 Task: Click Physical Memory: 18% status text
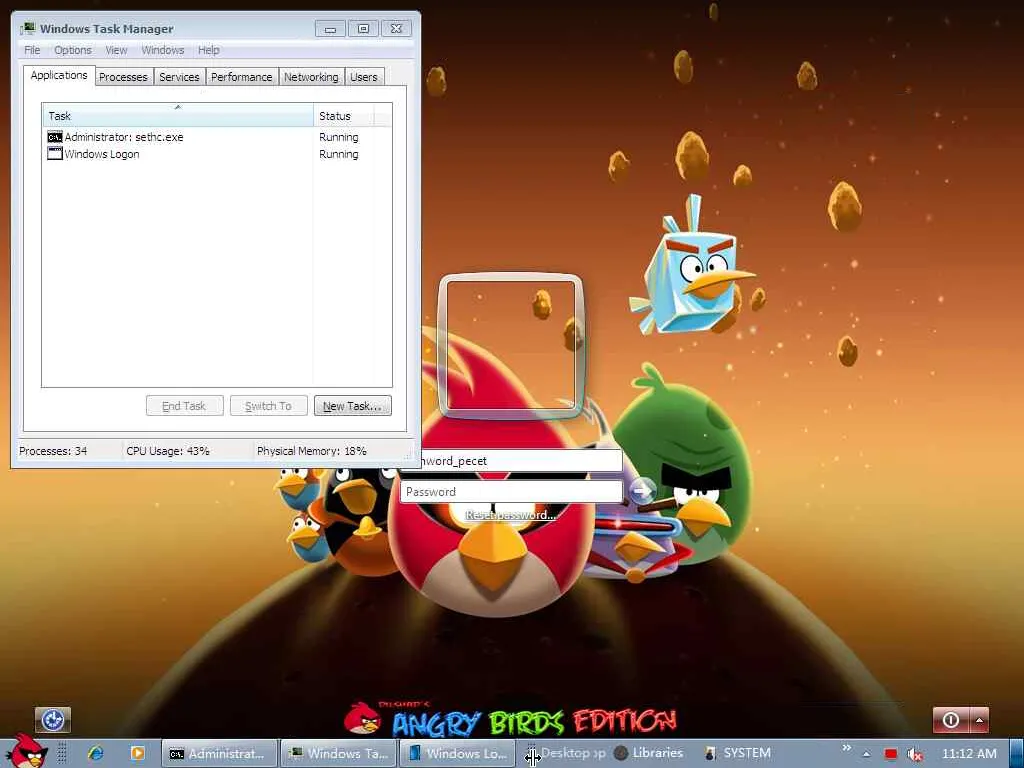(312, 451)
